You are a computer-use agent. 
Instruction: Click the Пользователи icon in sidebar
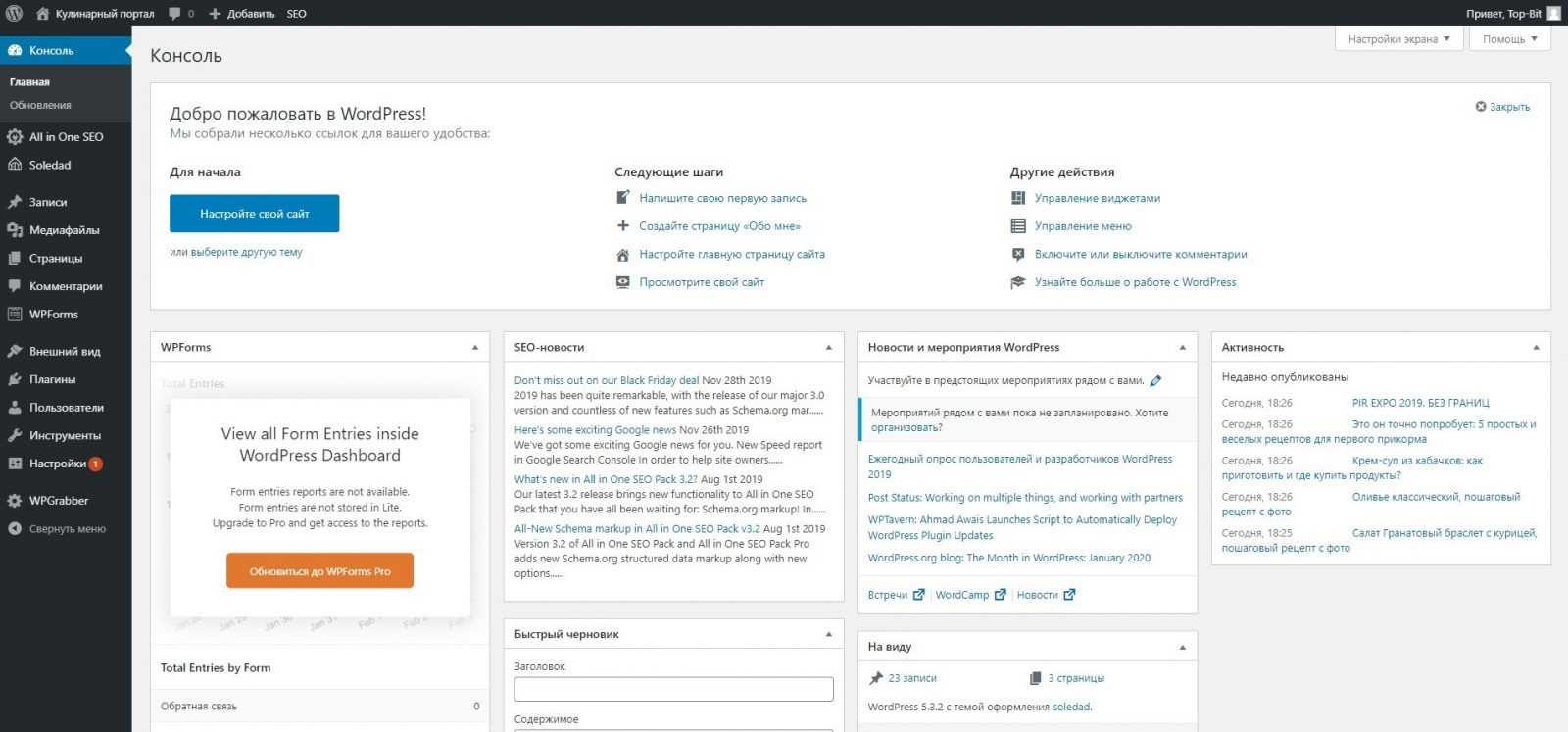15,407
